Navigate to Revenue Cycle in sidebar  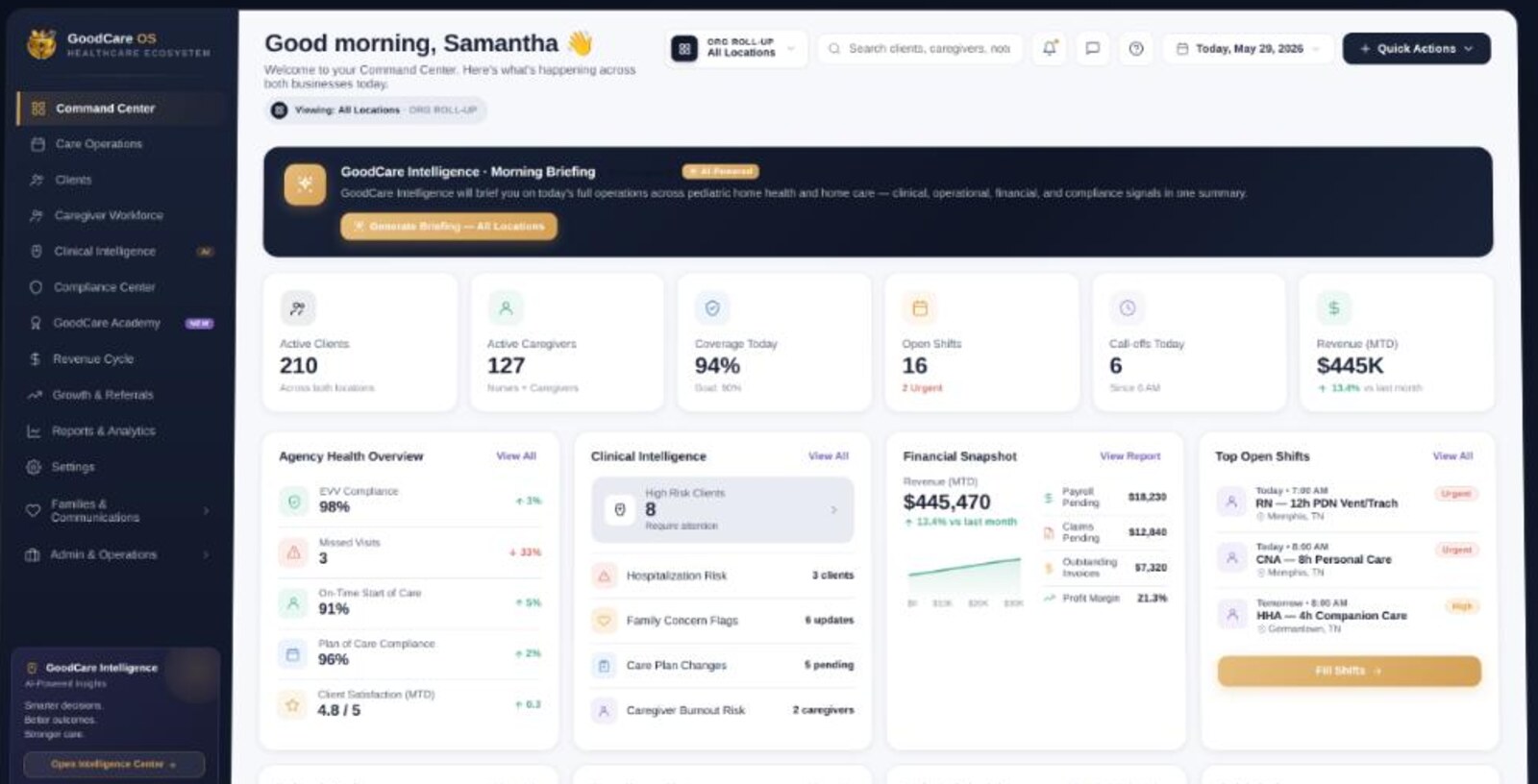click(120, 359)
